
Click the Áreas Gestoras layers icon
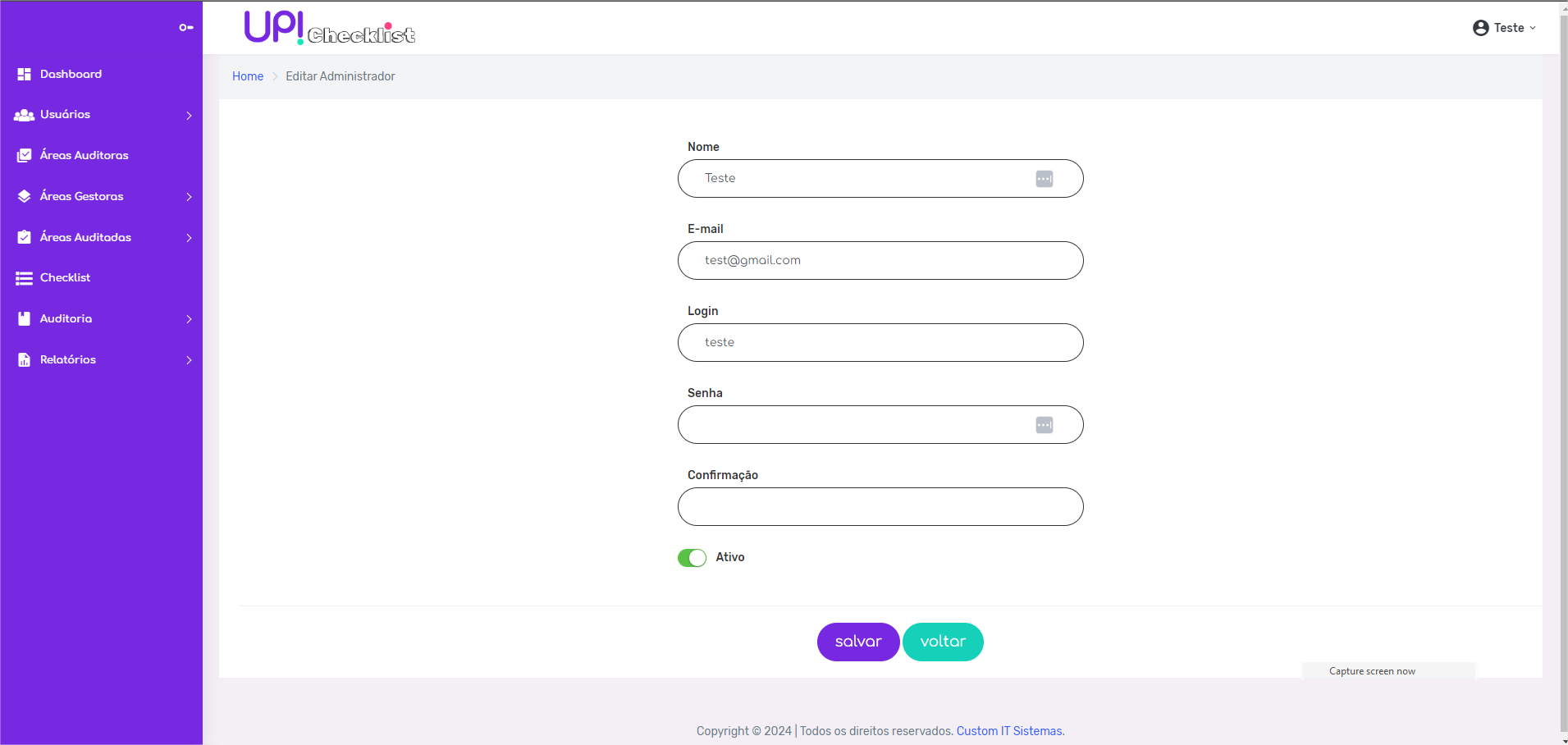pyautogui.click(x=25, y=196)
